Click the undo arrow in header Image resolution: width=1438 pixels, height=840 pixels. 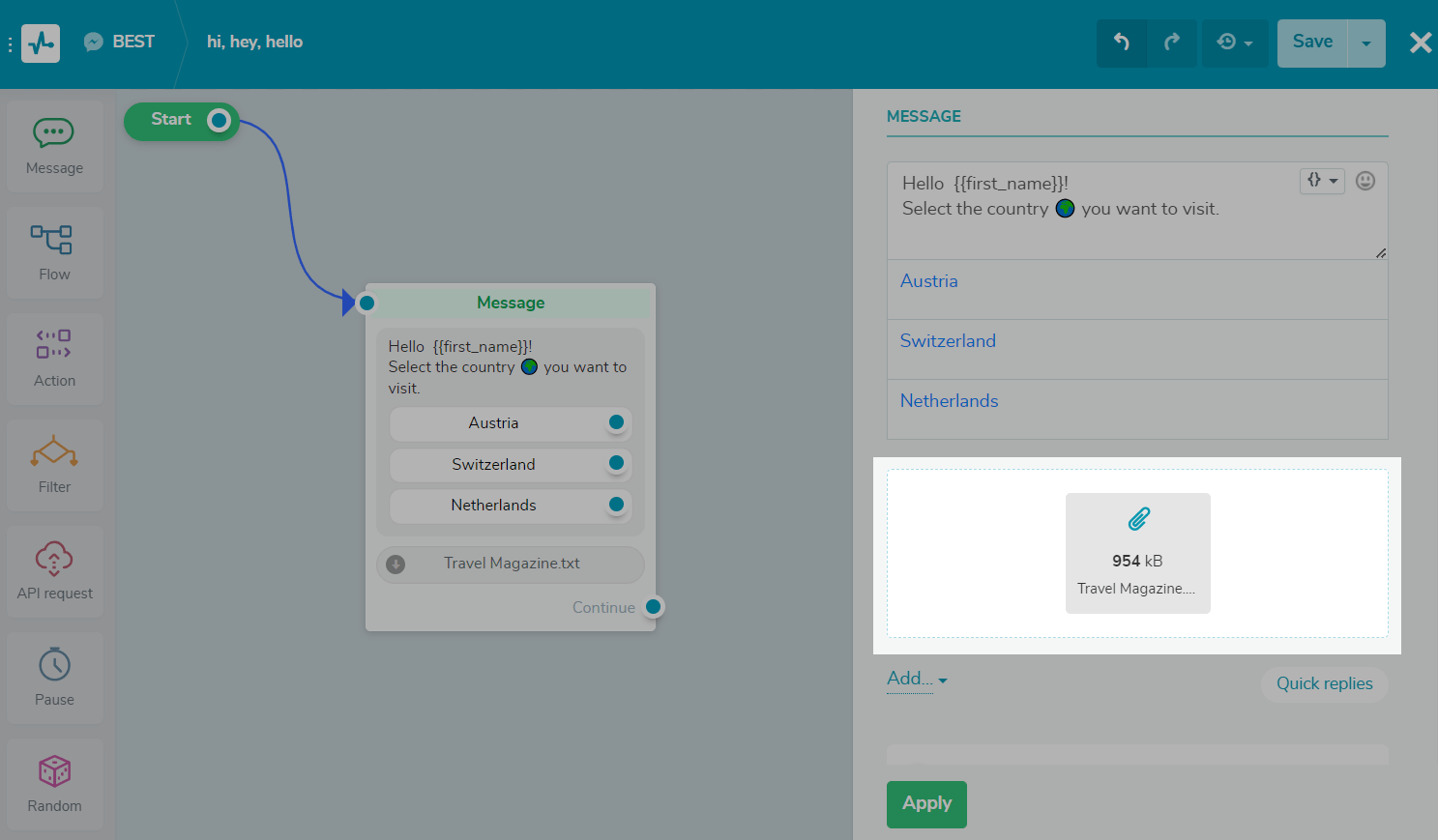1122,43
